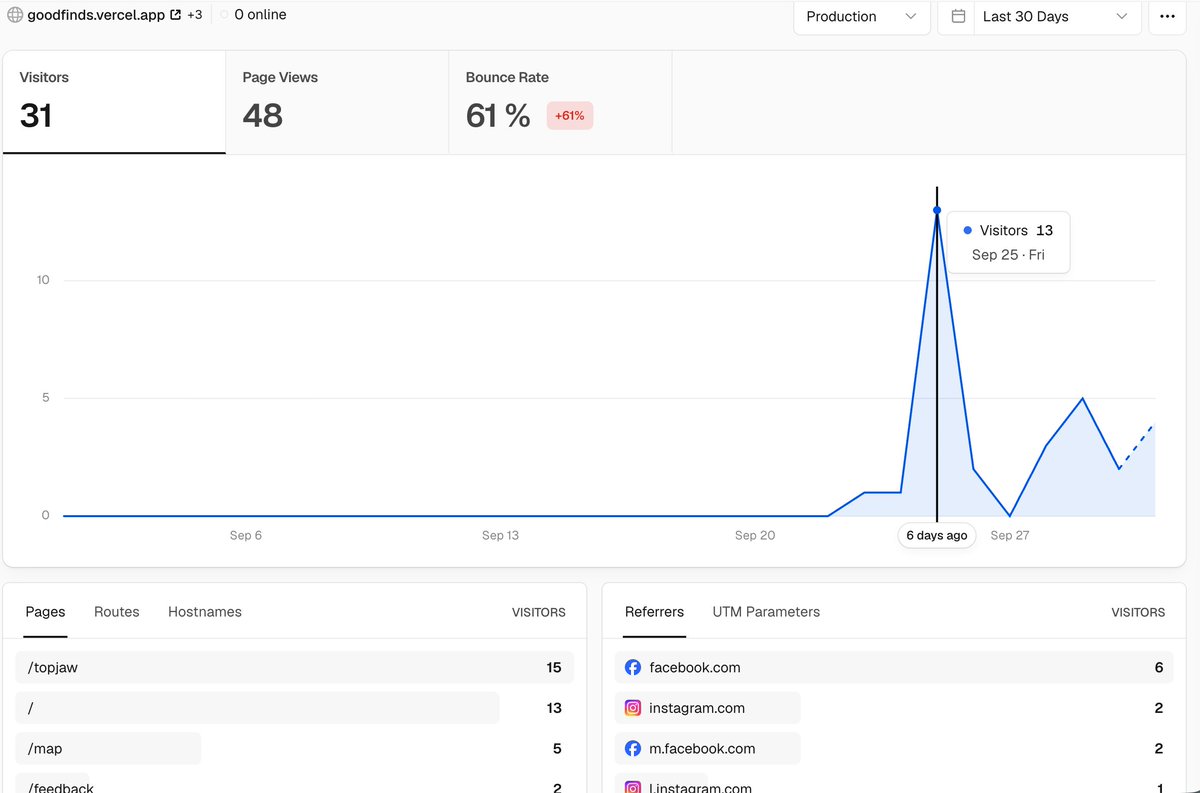The height and width of the screenshot is (793, 1200).
Task: Open external link icon next to domain
Action: pyautogui.click(x=176, y=15)
